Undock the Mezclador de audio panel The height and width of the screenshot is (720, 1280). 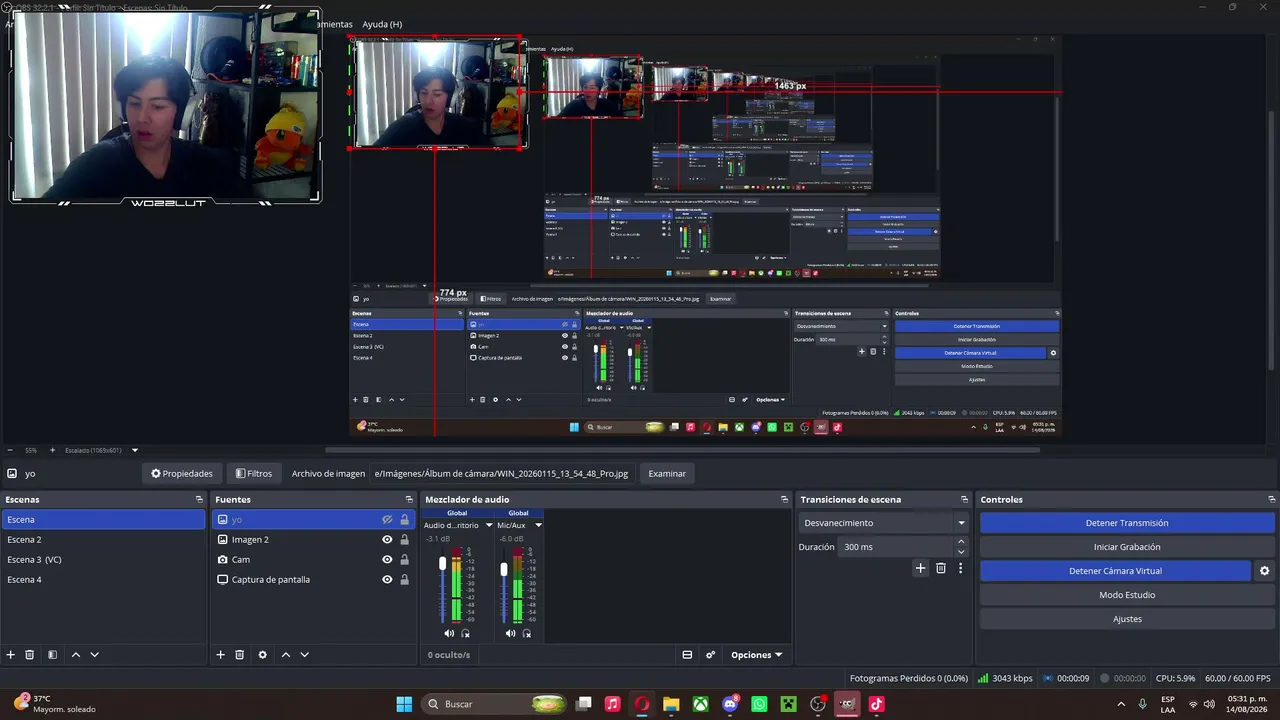[784, 499]
